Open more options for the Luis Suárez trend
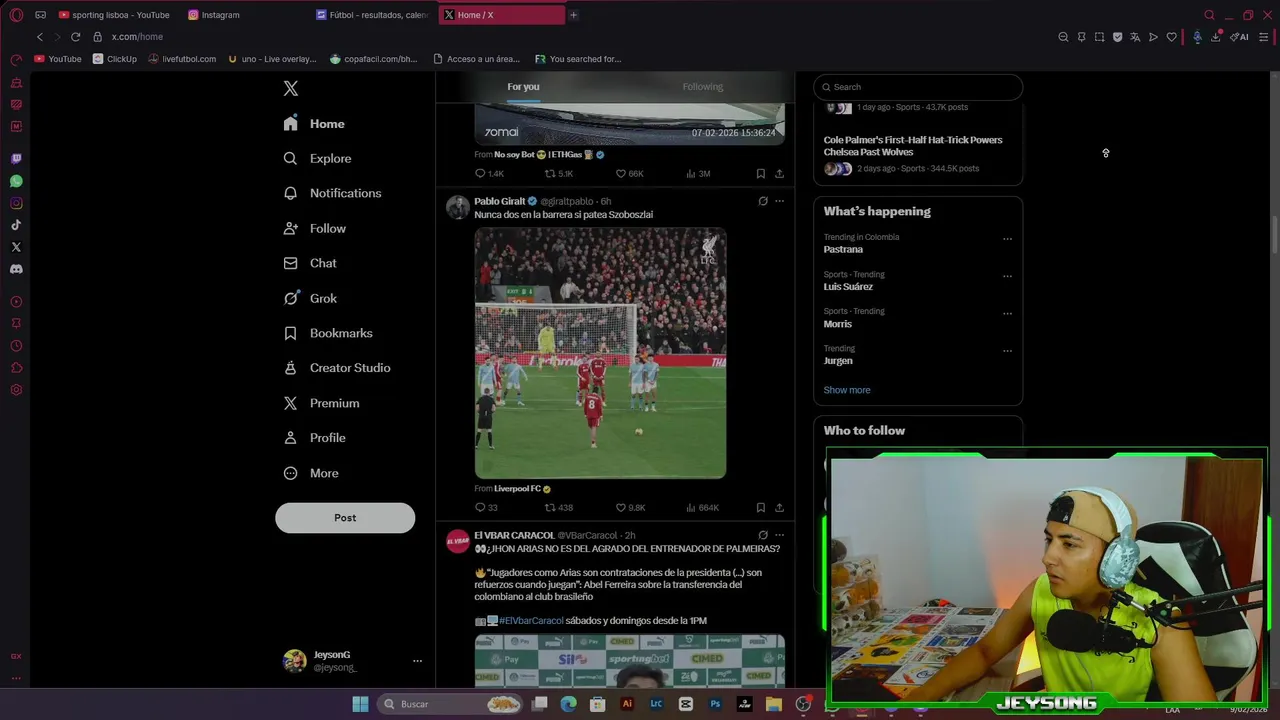This screenshot has width=1280, height=720. click(1007, 276)
